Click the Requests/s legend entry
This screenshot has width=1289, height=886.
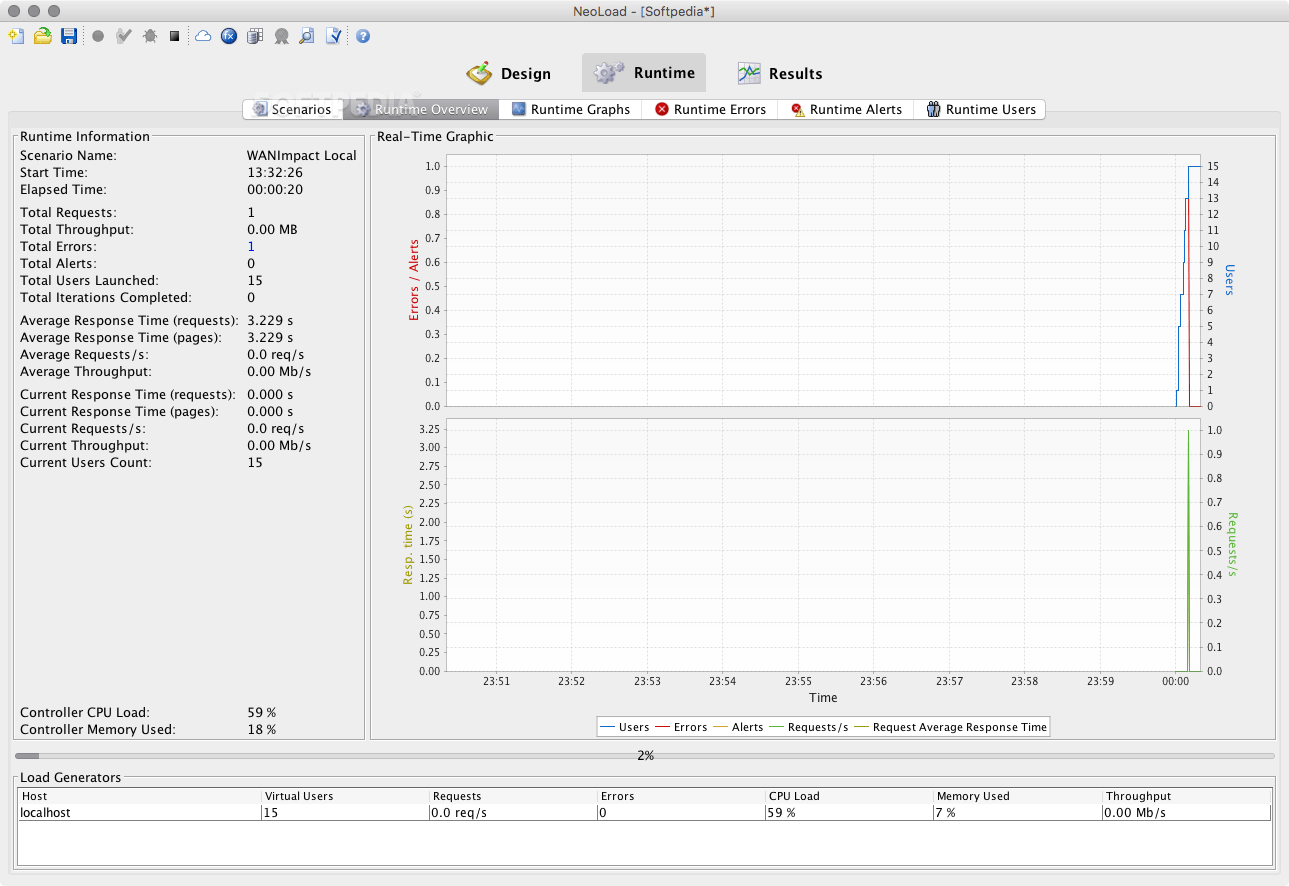pos(808,727)
